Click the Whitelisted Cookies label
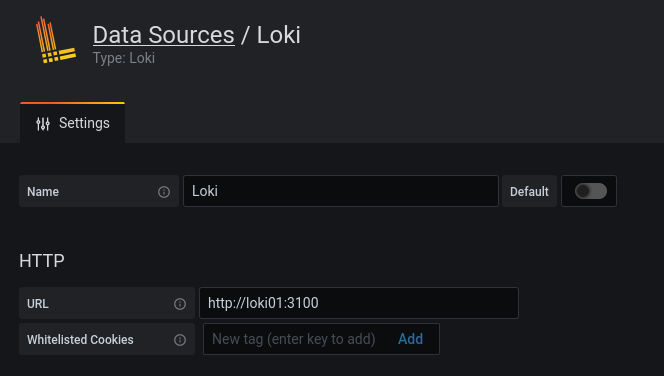 (80, 340)
